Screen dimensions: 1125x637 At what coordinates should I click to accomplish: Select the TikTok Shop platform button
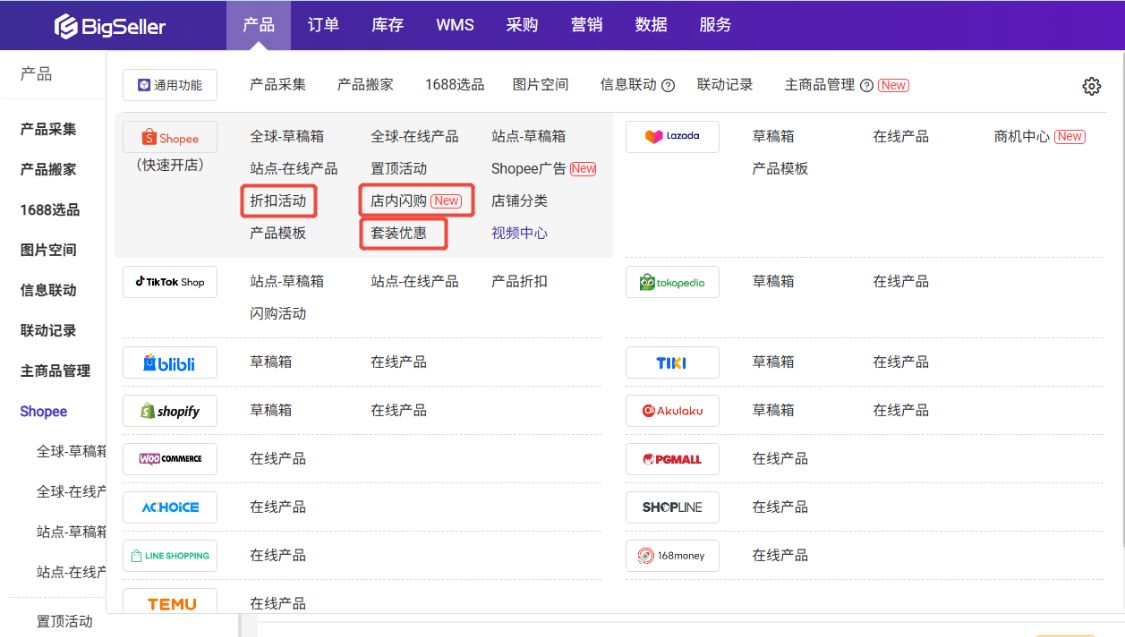(170, 282)
